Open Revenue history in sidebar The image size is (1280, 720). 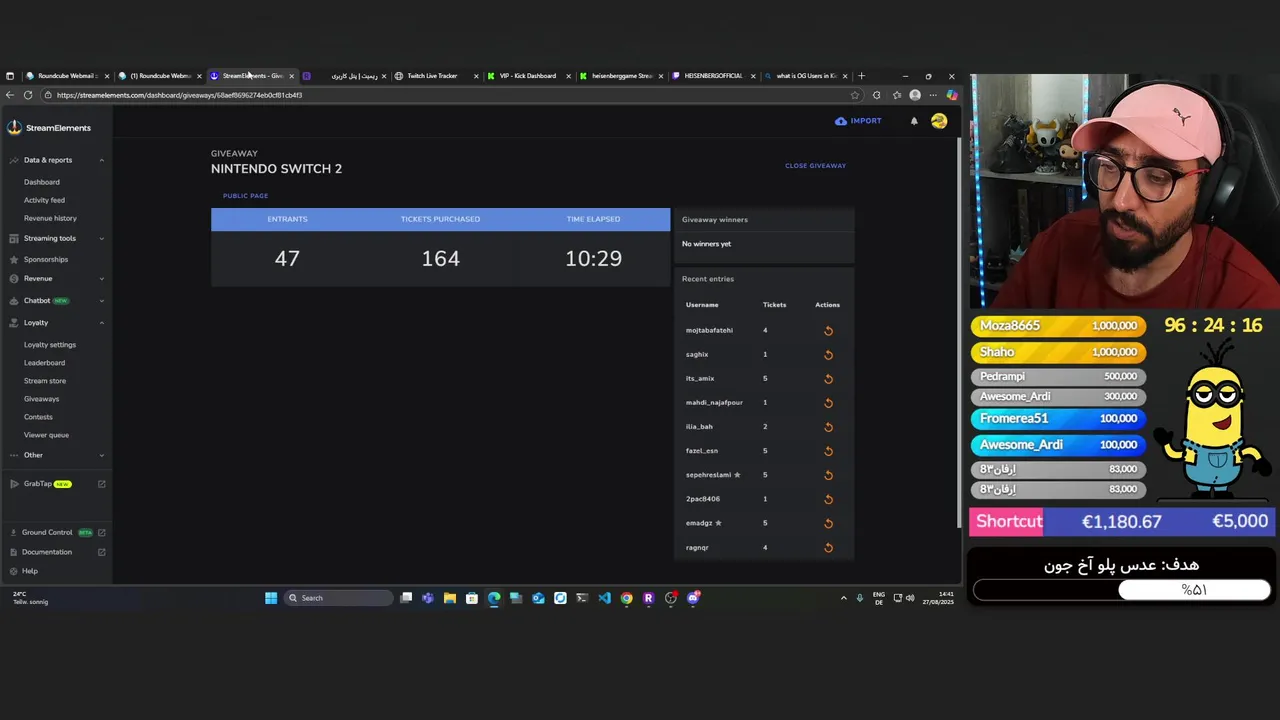(x=50, y=218)
